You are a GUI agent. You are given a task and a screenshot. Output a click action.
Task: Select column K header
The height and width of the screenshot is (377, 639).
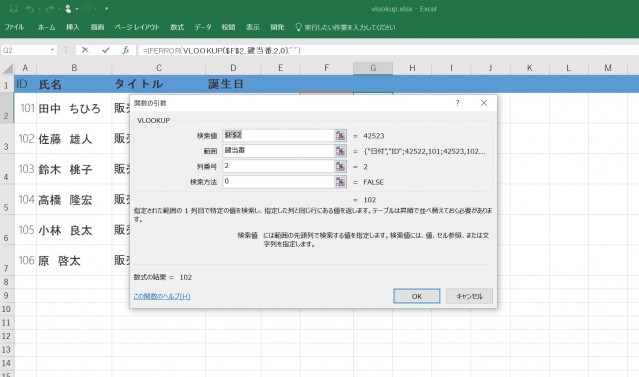click(529, 68)
